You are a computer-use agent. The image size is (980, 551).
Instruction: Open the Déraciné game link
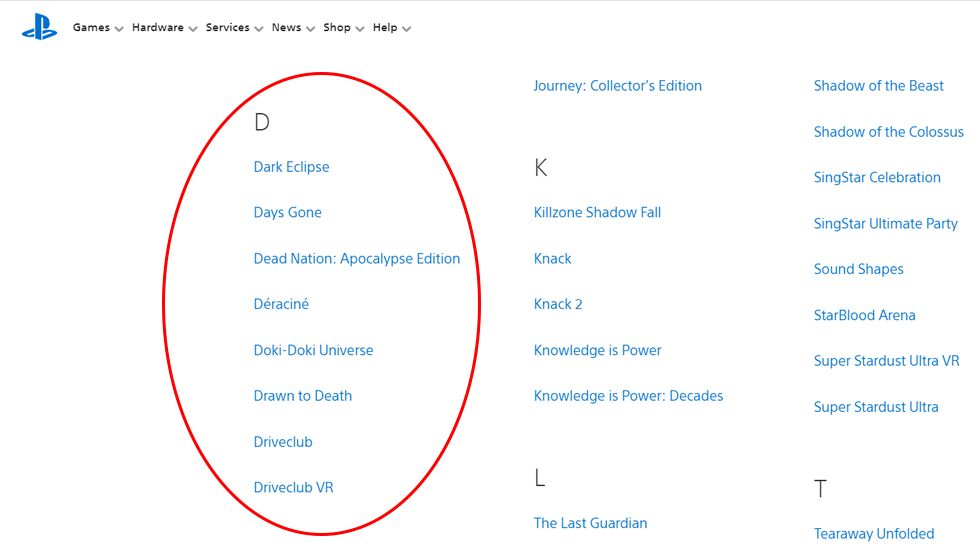pos(281,304)
